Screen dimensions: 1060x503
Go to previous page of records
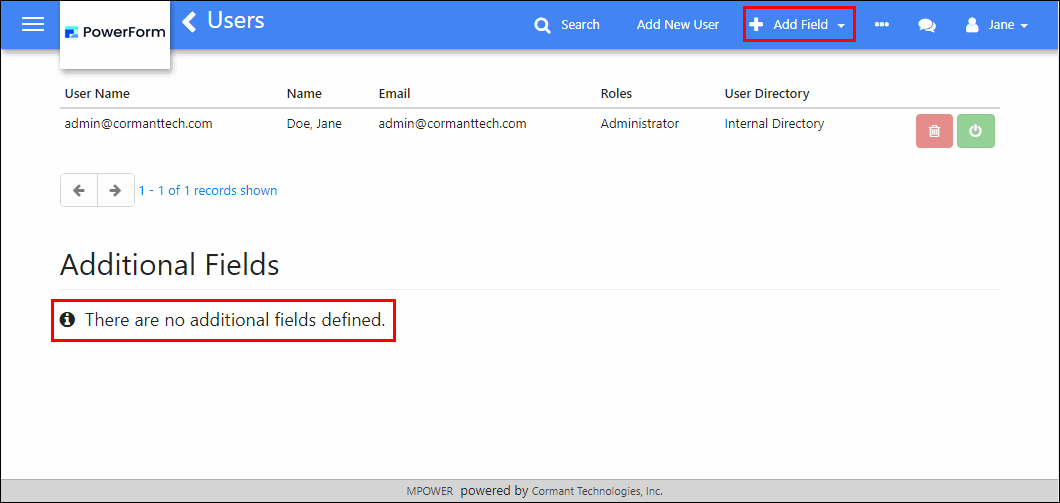[79, 191]
